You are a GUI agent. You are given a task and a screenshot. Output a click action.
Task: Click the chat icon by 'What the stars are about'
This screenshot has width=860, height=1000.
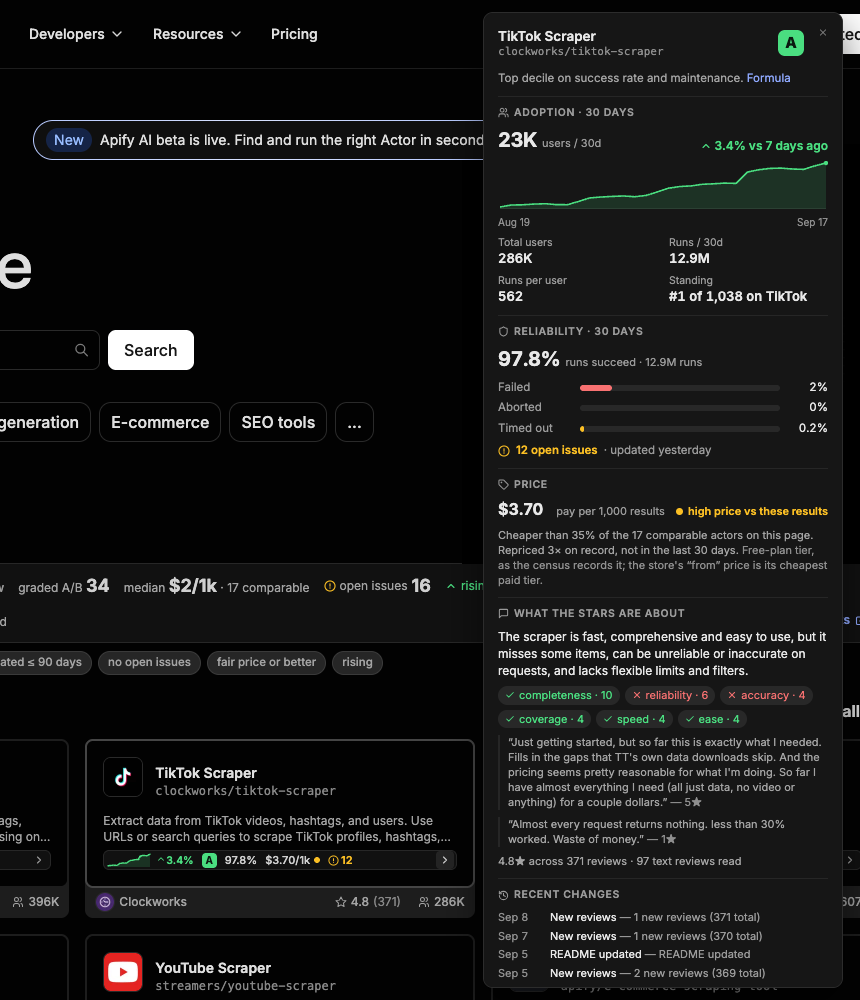click(503, 614)
